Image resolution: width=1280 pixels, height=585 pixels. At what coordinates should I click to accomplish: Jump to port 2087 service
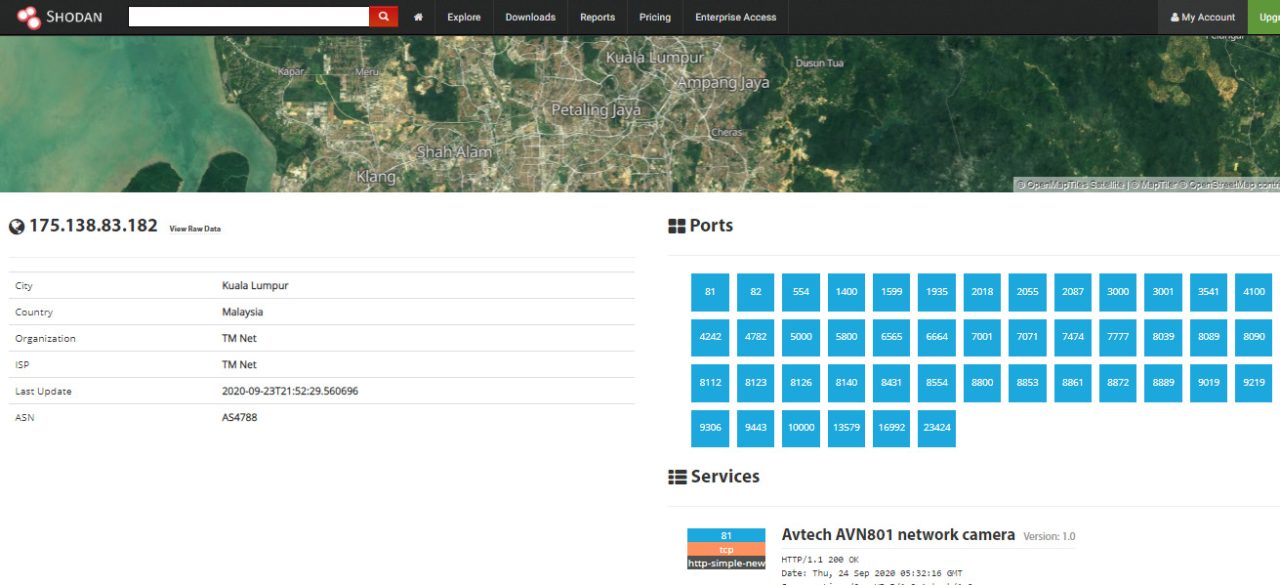pos(1073,292)
